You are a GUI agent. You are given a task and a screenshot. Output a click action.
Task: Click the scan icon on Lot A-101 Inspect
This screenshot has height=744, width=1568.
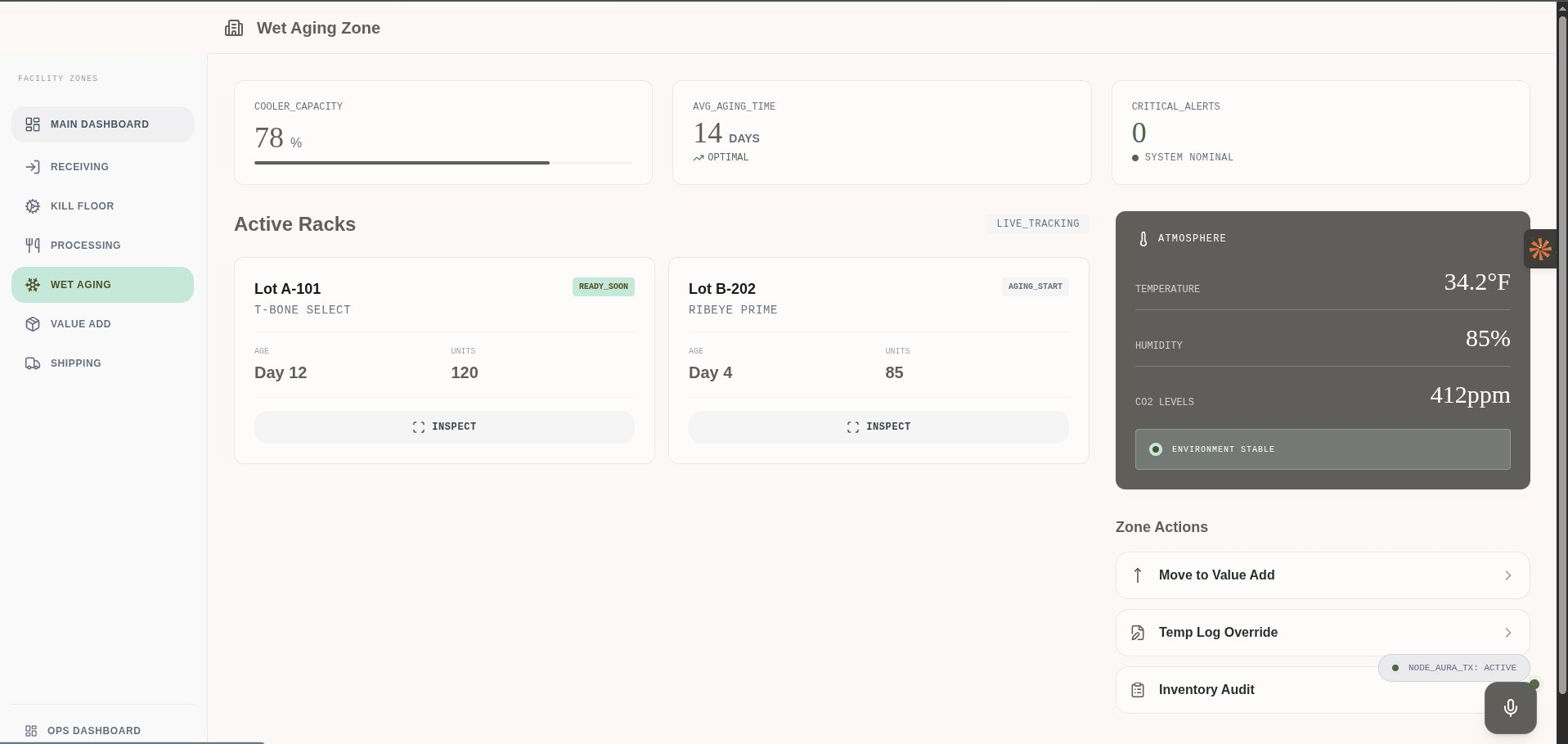click(x=419, y=427)
